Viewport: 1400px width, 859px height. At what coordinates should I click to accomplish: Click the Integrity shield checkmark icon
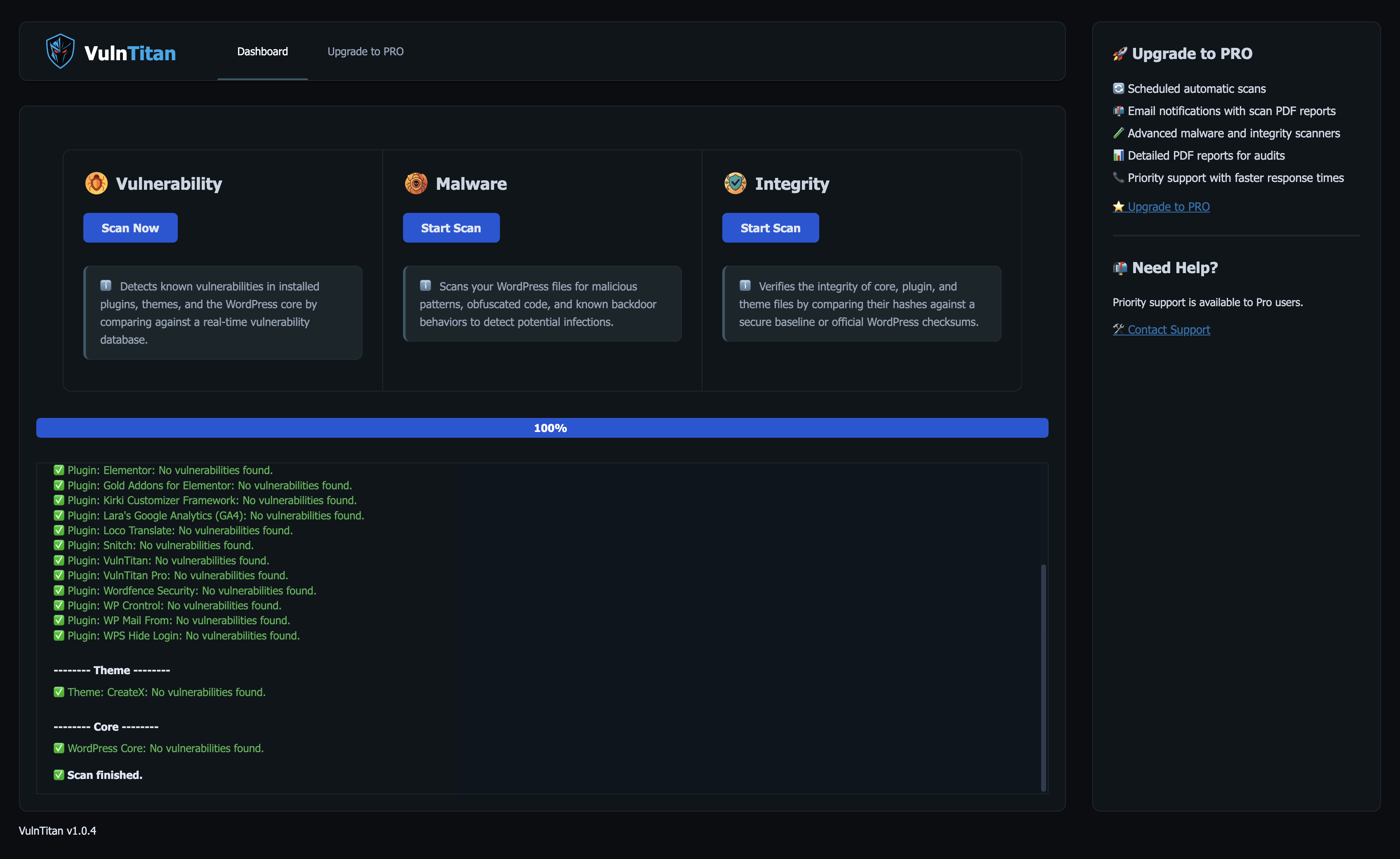click(x=735, y=183)
